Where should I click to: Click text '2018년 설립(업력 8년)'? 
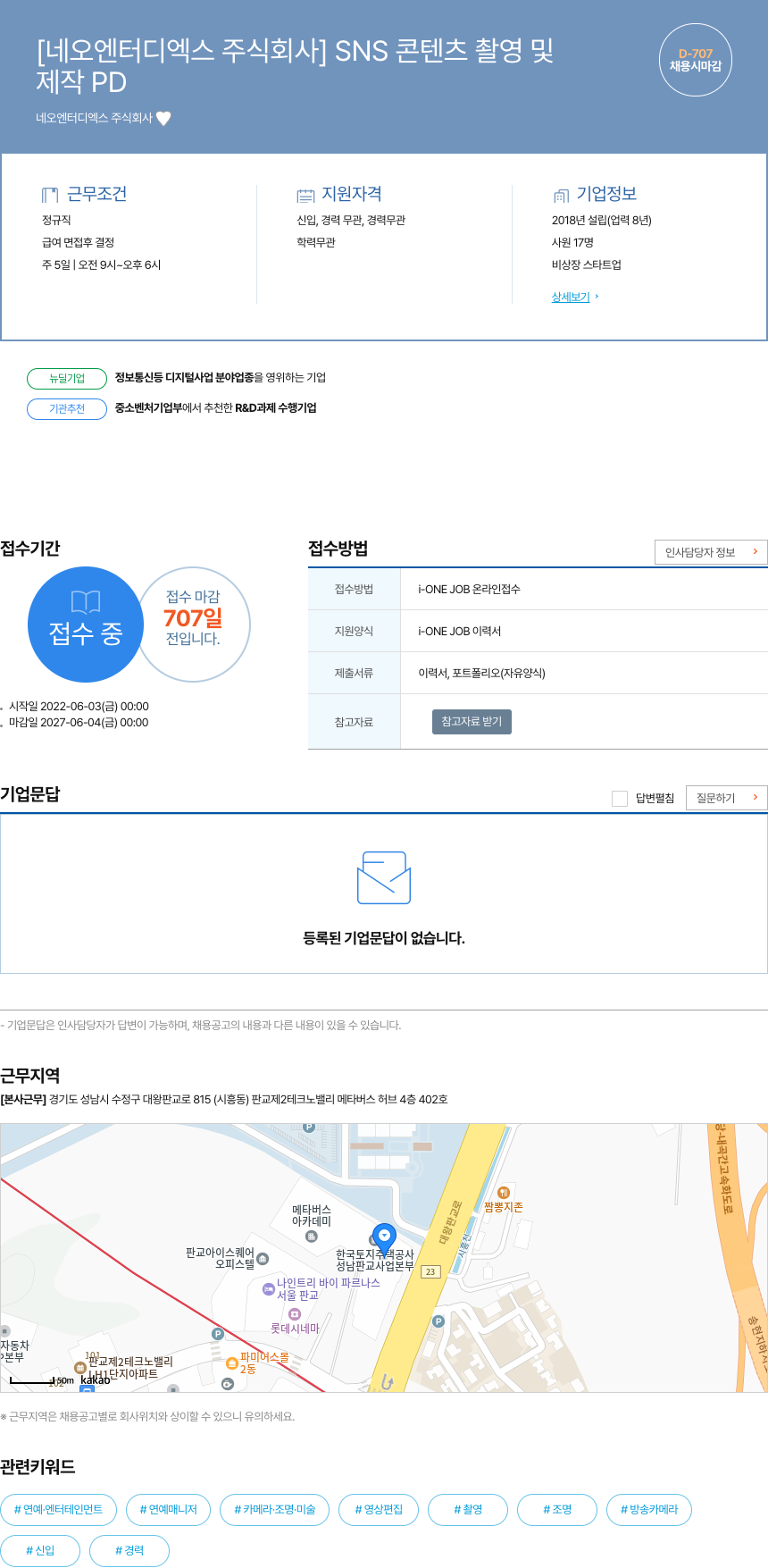pos(602,221)
